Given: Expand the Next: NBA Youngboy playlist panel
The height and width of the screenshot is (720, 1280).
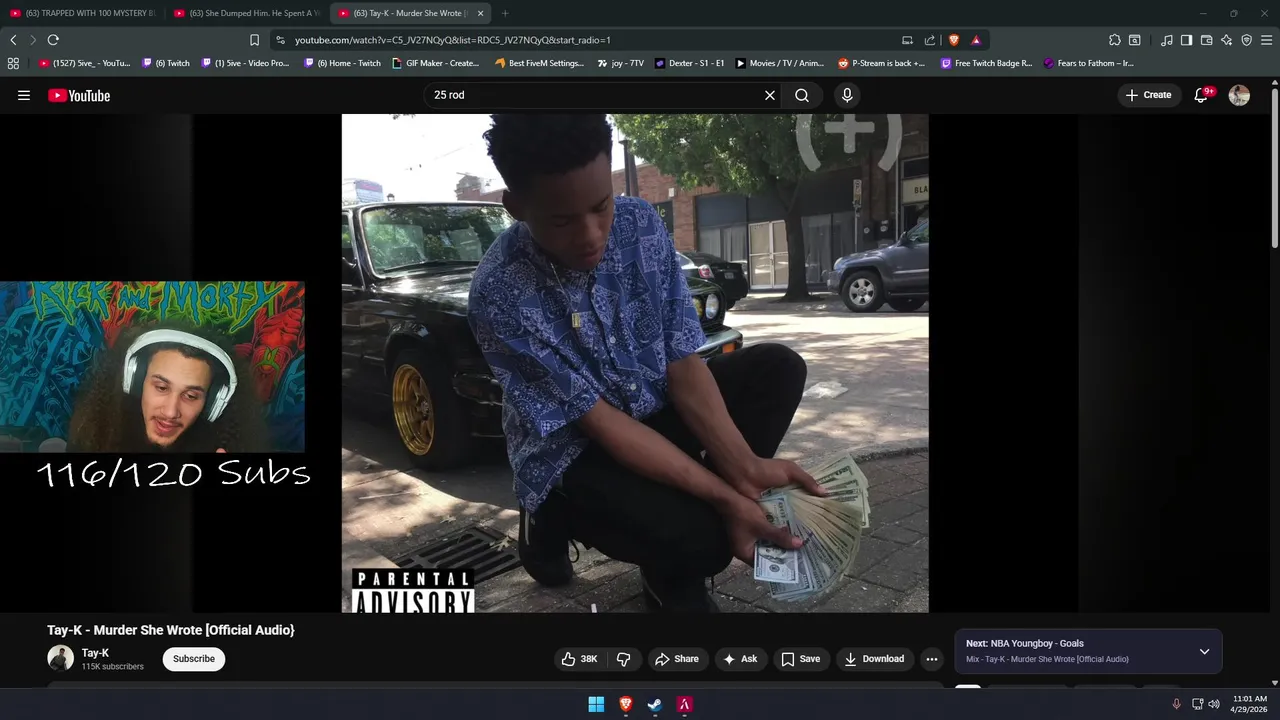Looking at the screenshot, I should (1204, 651).
